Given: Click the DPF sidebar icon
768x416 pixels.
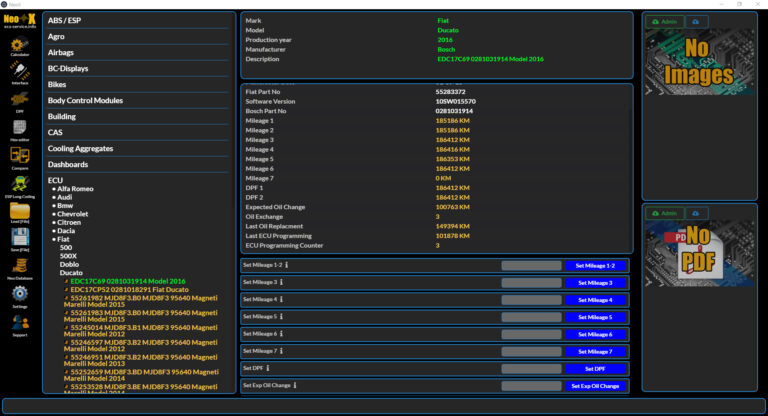Looking at the screenshot, I should point(19,98).
